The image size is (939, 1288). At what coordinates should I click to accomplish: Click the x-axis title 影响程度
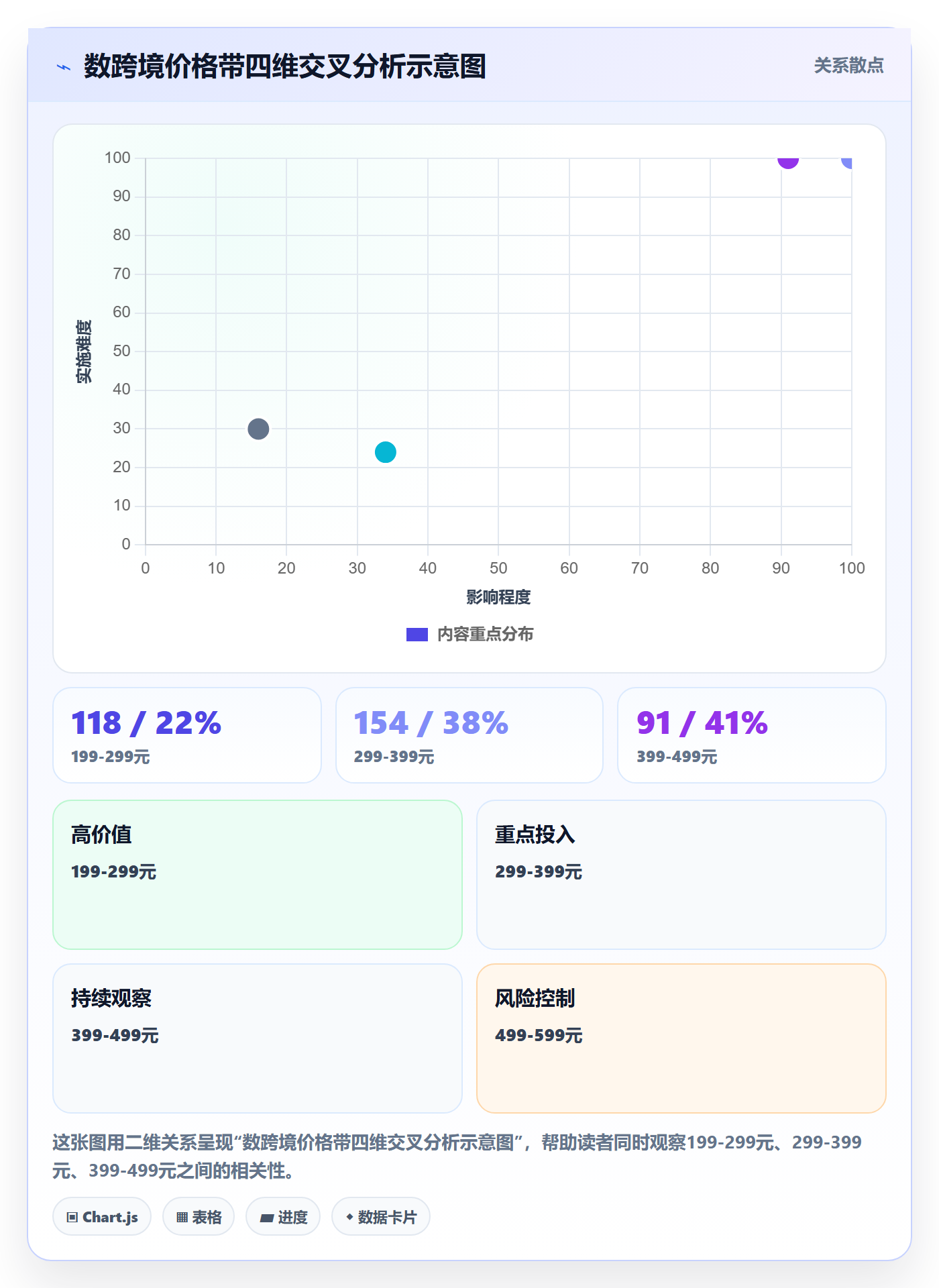498,597
